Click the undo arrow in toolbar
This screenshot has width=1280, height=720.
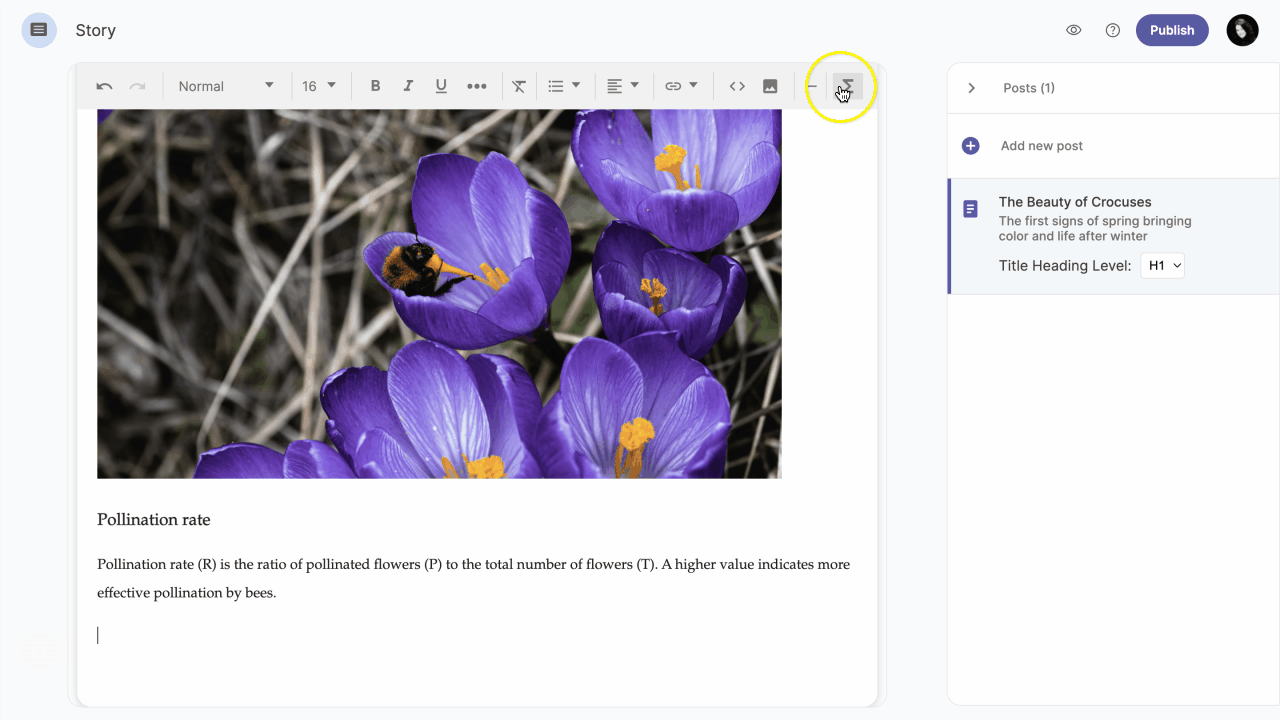(x=104, y=87)
